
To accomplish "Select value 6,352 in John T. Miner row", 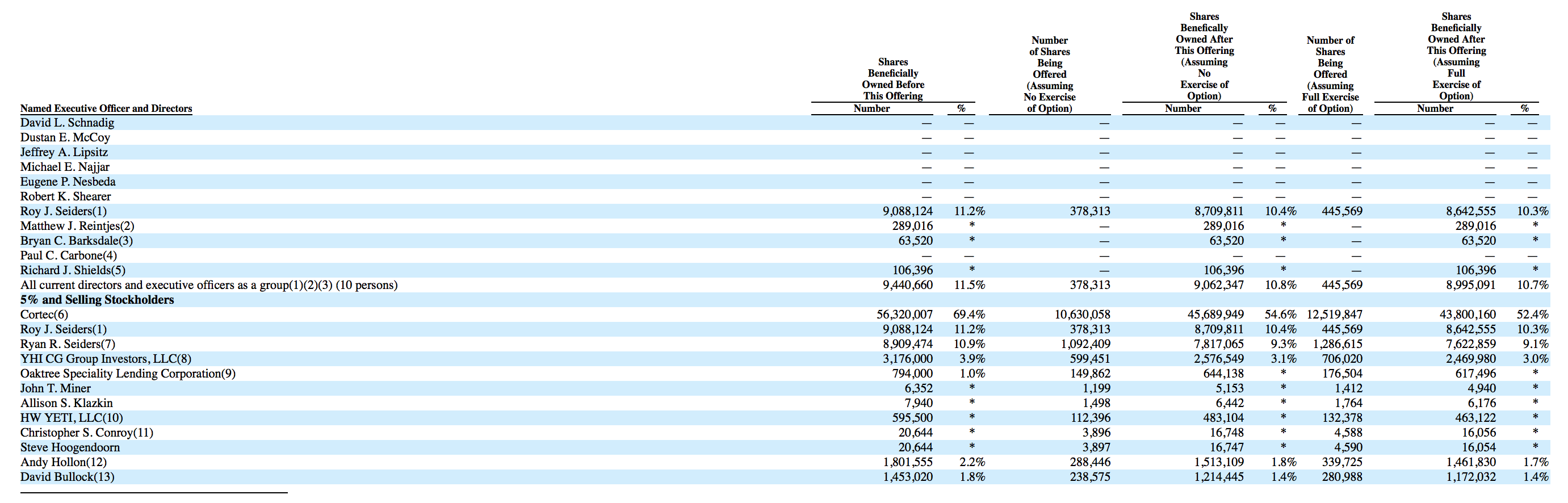I will click(919, 388).
